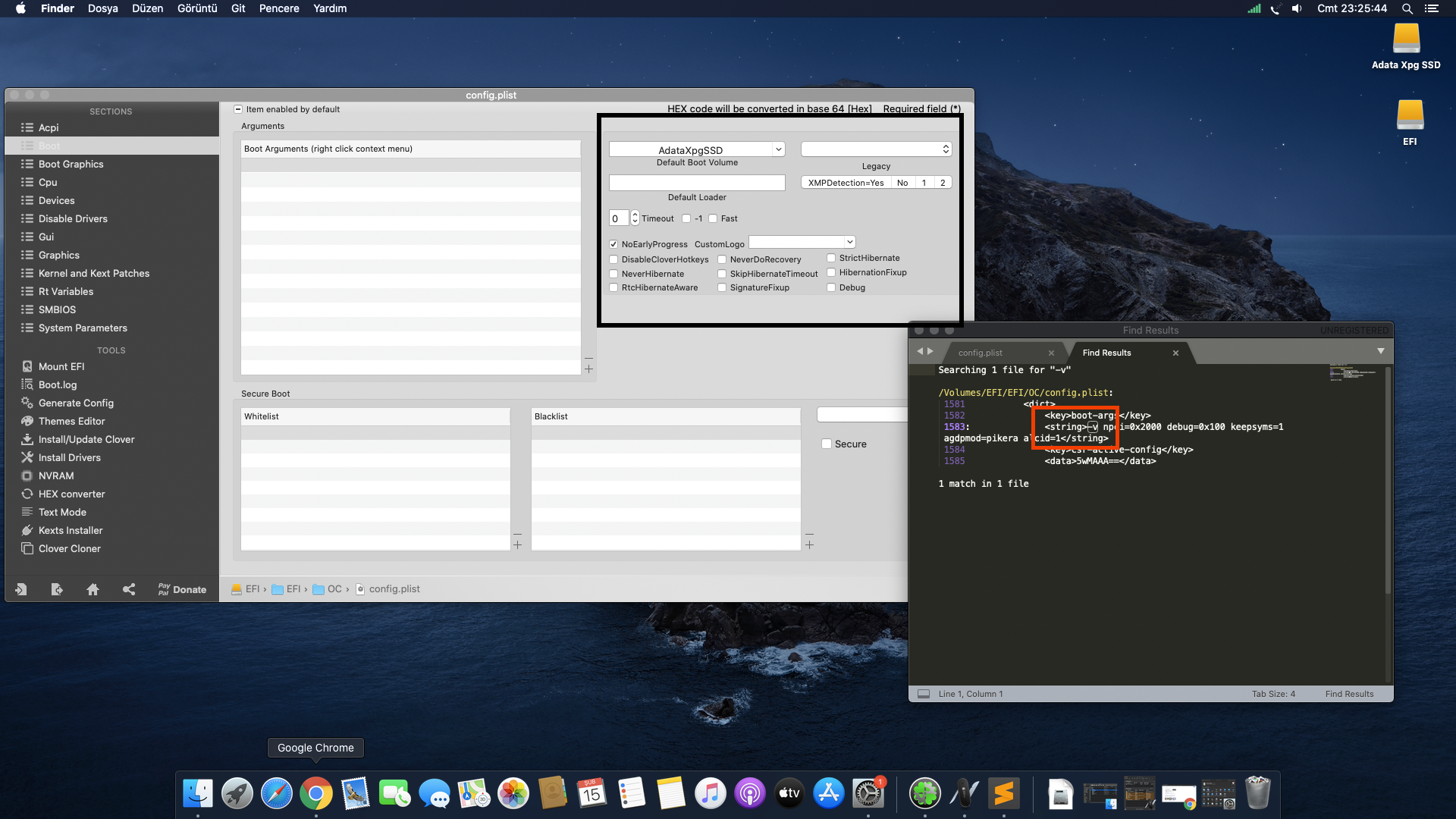Image resolution: width=1456 pixels, height=819 pixels.
Task: Open Spotlight search in menu bar
Action: tap(1407, 8)
